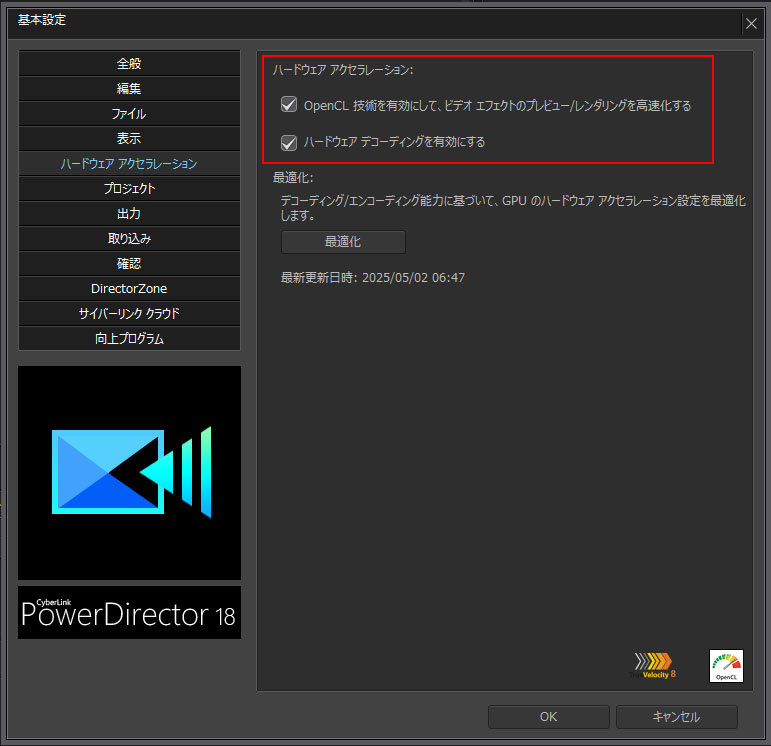Open the DirectorZone settings category
The image size is (771, 746).
(129, 289)
